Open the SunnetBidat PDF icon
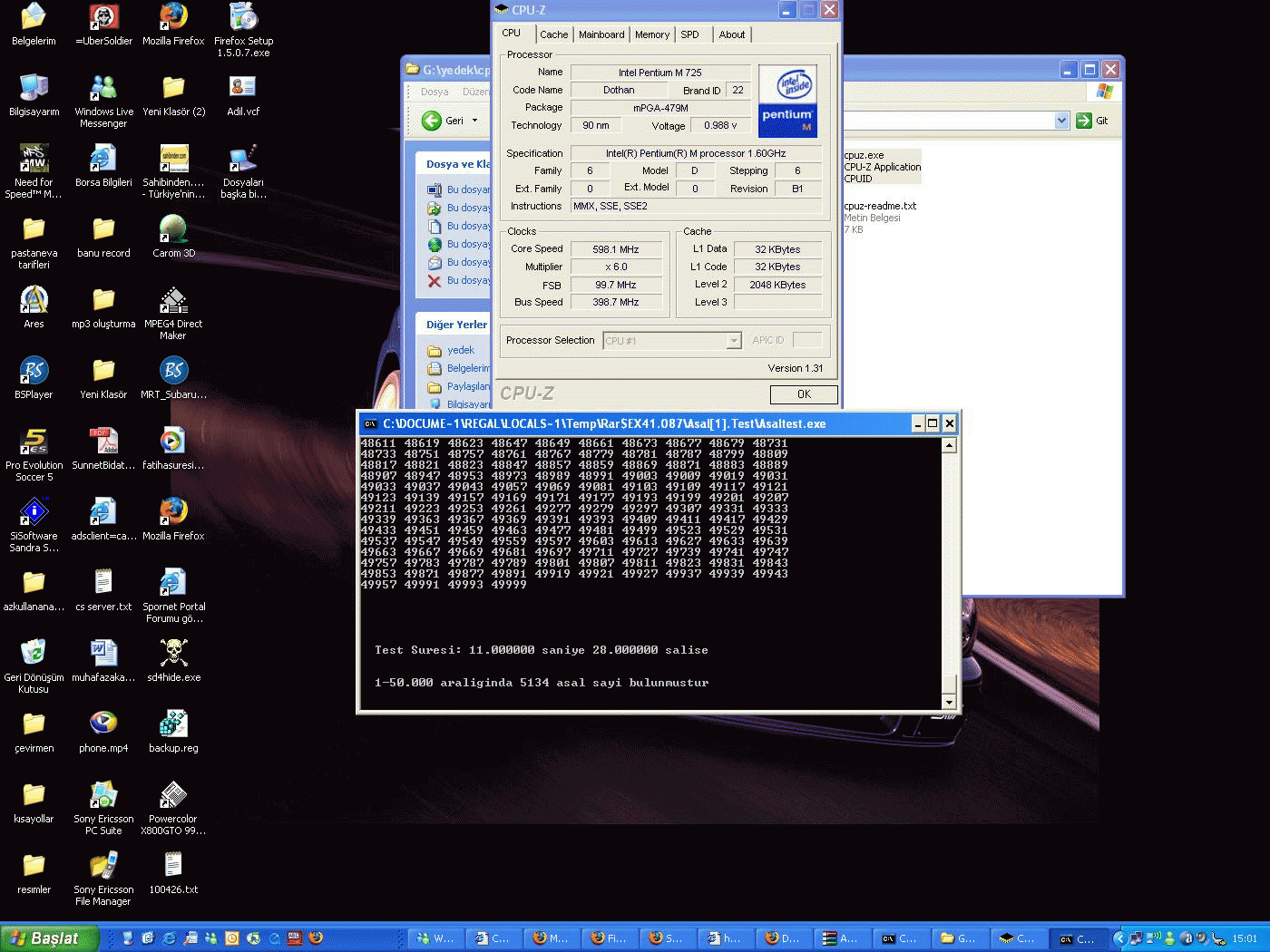This screenshot has height=952, width=1270. coord(103,448)
